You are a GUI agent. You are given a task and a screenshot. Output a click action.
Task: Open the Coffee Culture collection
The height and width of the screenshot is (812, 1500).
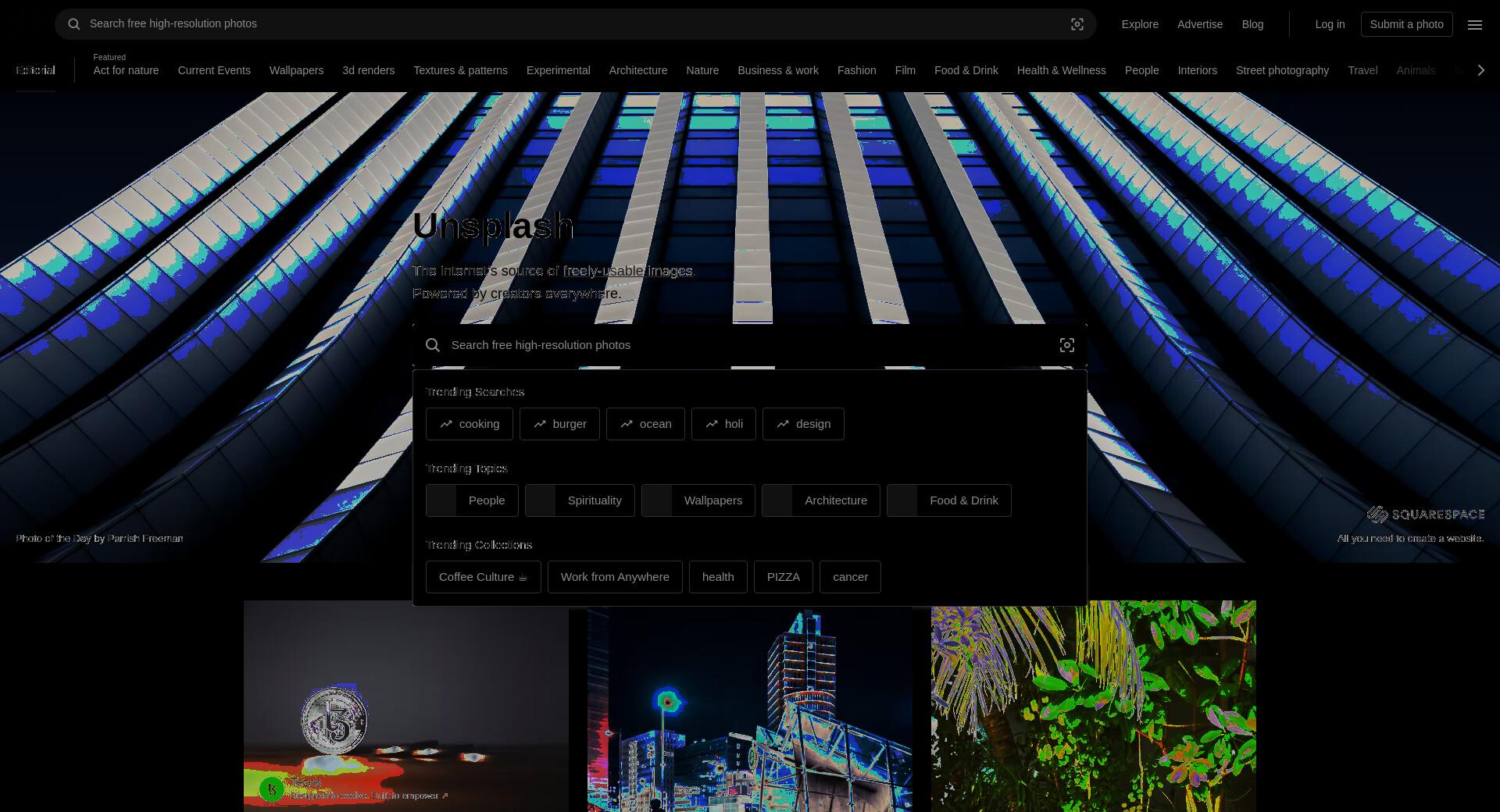pyautogui.click(x=484, y=577)
